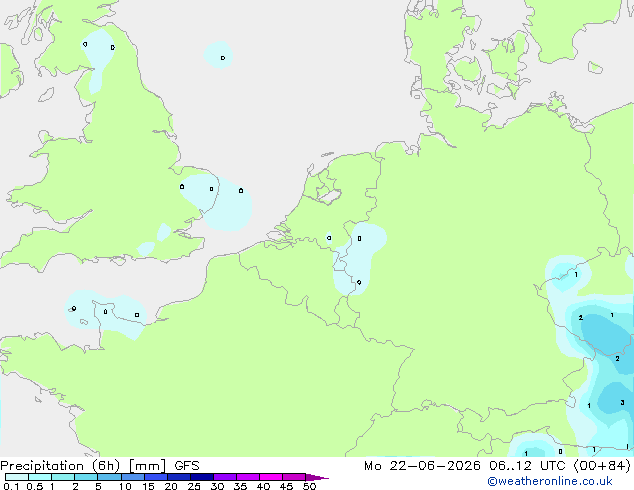
Task: Click the "45" legend scale label
Action: pyautogui.click(x=286, y=486)
